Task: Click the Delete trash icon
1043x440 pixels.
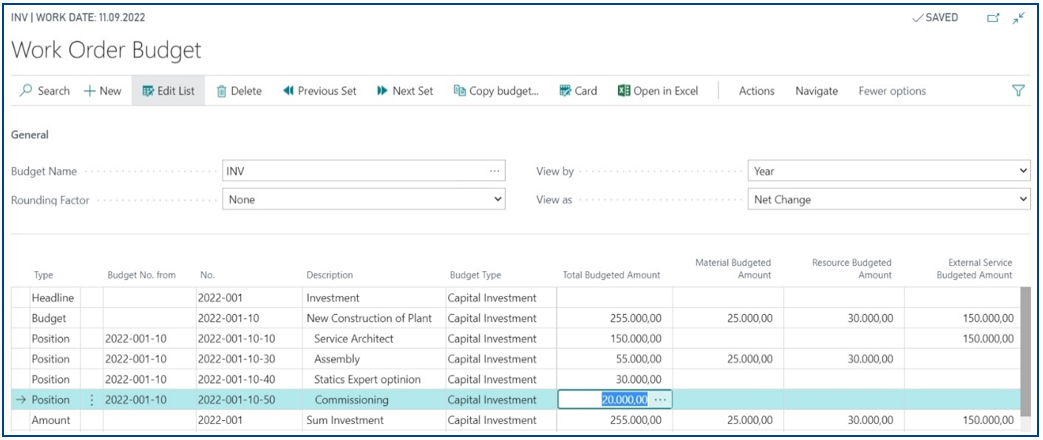Action: click(222, 91)
